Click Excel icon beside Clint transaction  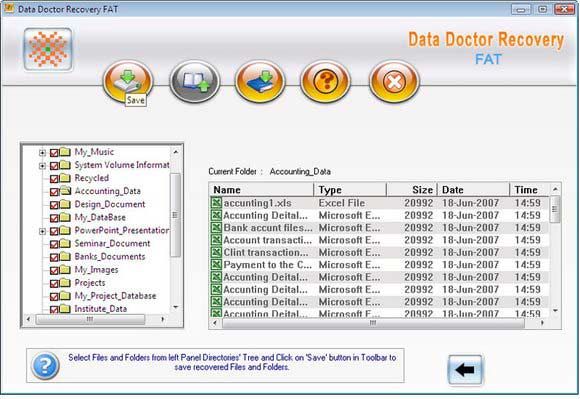[x=216, y=252]
